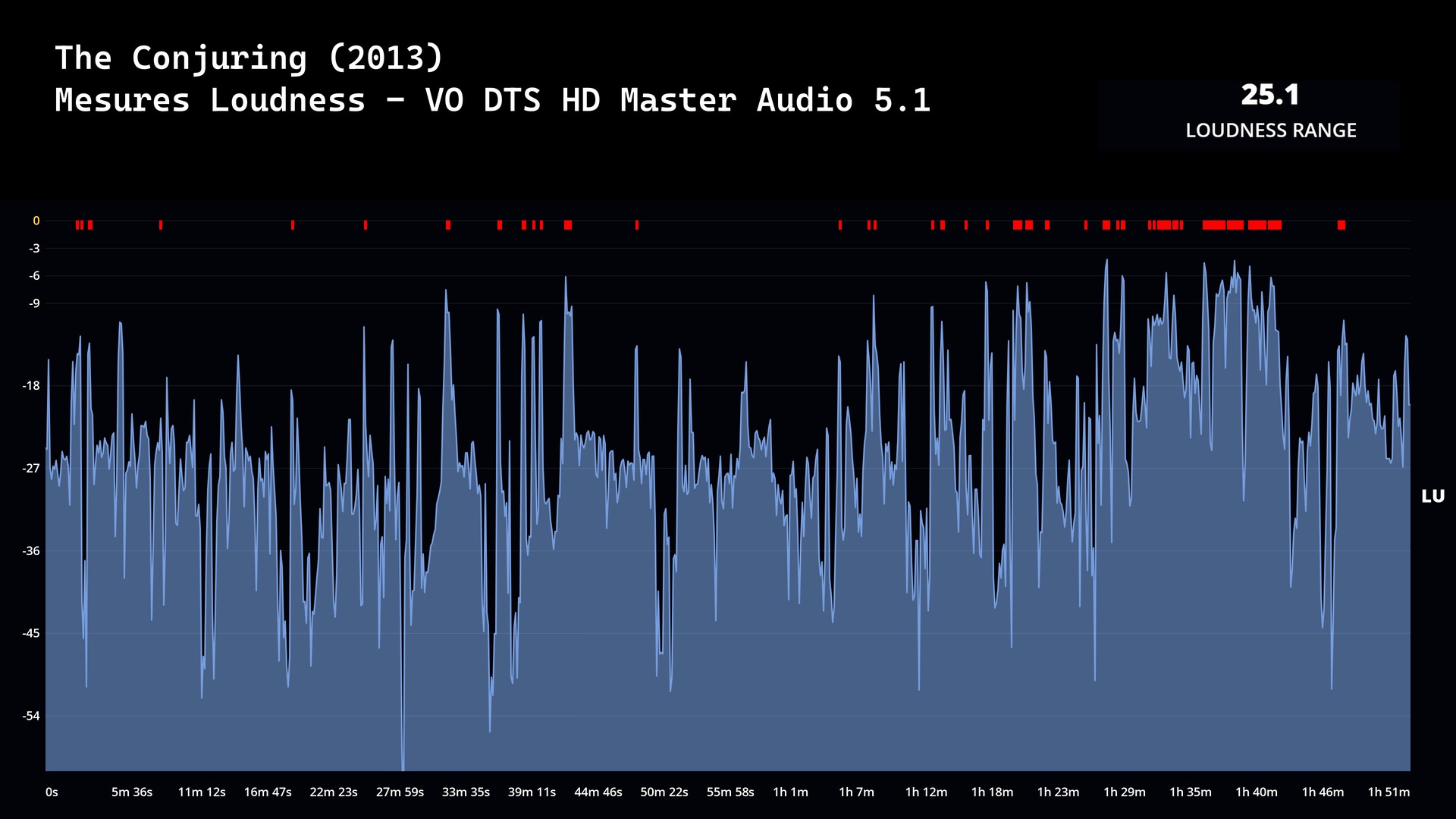1456x819 pixels.
Task: Click the time axis label '50m 22s'
Action: pos(664,792)
